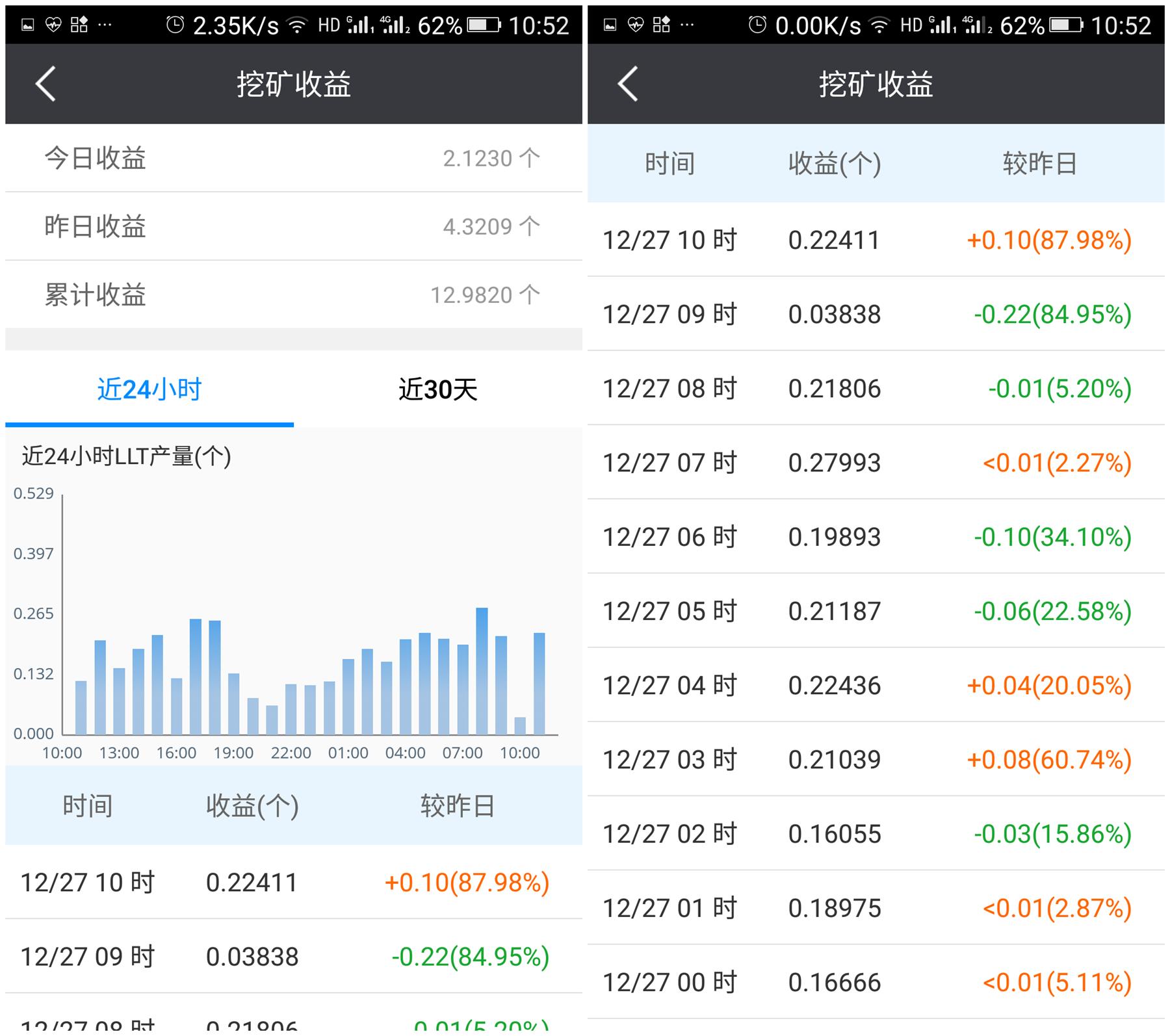The width and height of the screenshot is (1170, 1036).
Task: Tap battery icon in the 0.00K/s status bar
Action: pos(1067,25)
